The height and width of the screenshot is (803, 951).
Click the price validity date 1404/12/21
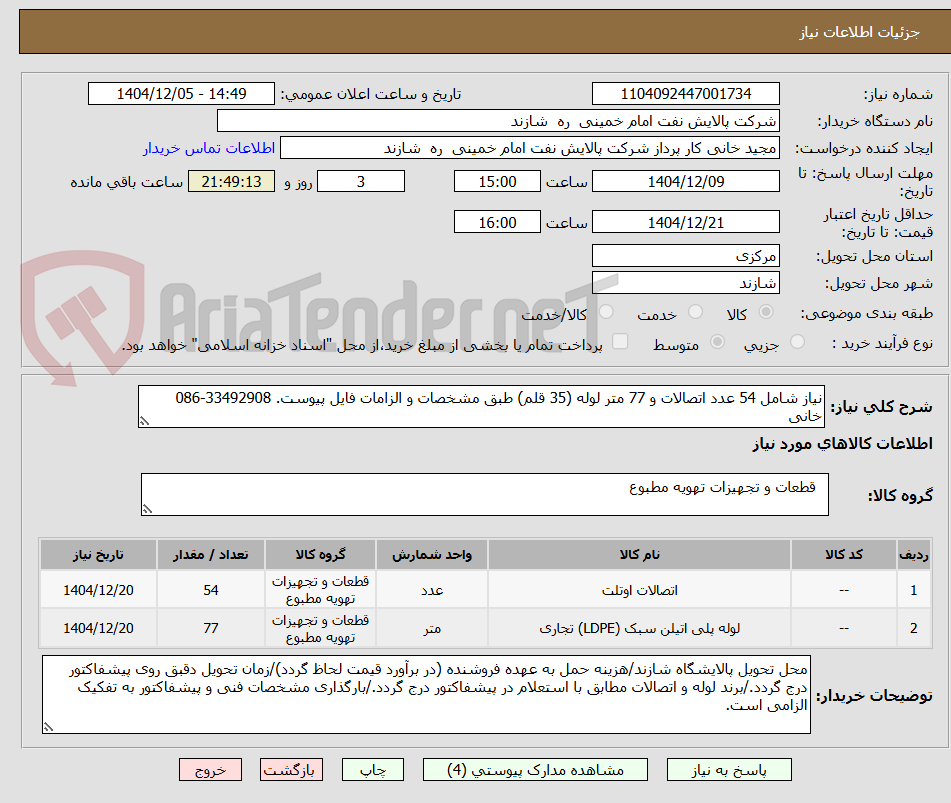(685, 222)
